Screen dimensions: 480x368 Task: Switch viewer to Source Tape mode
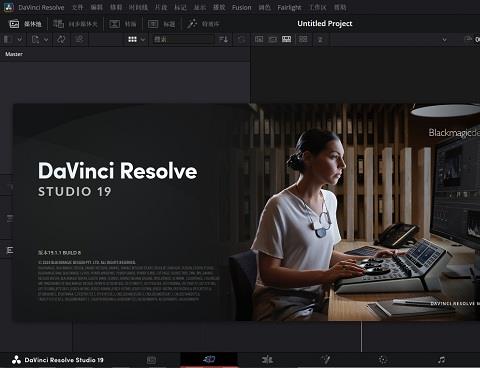tap(273, 39)
